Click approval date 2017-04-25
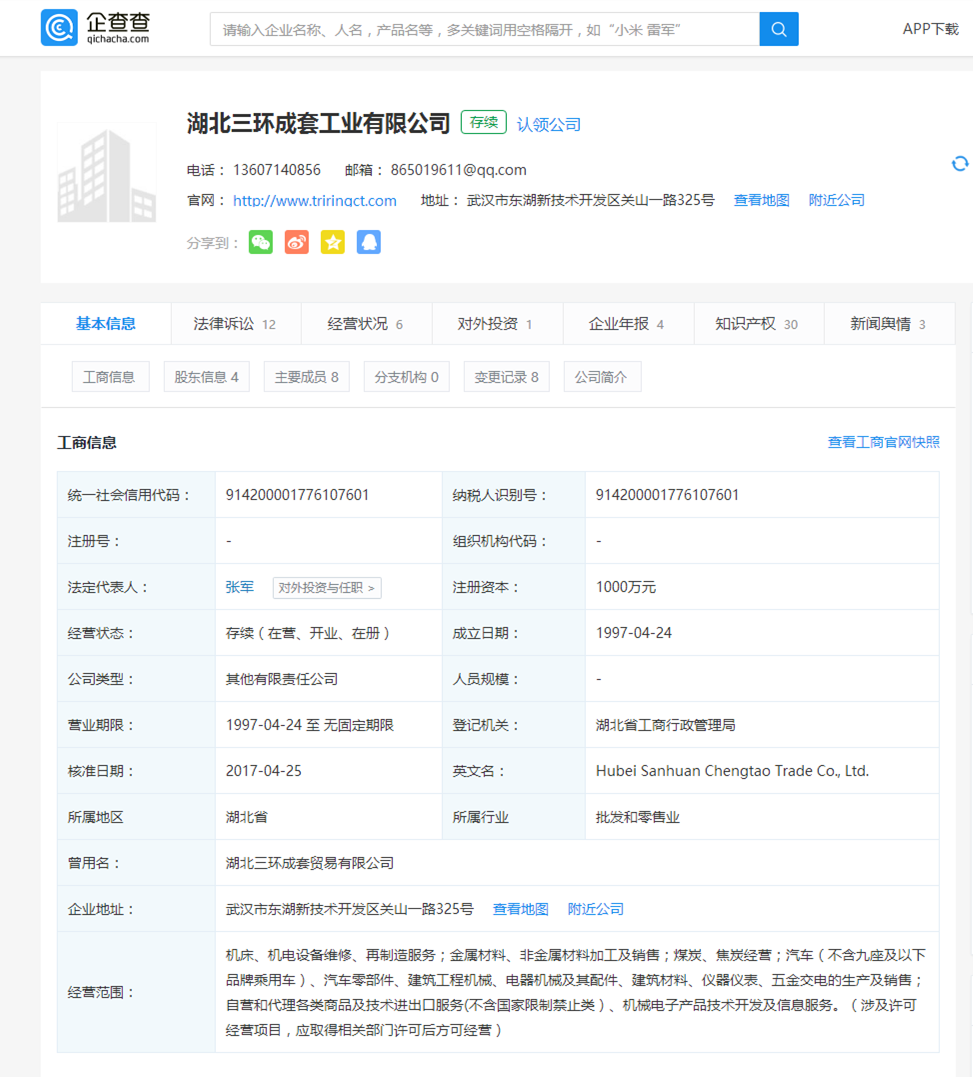 coord(264,771)
